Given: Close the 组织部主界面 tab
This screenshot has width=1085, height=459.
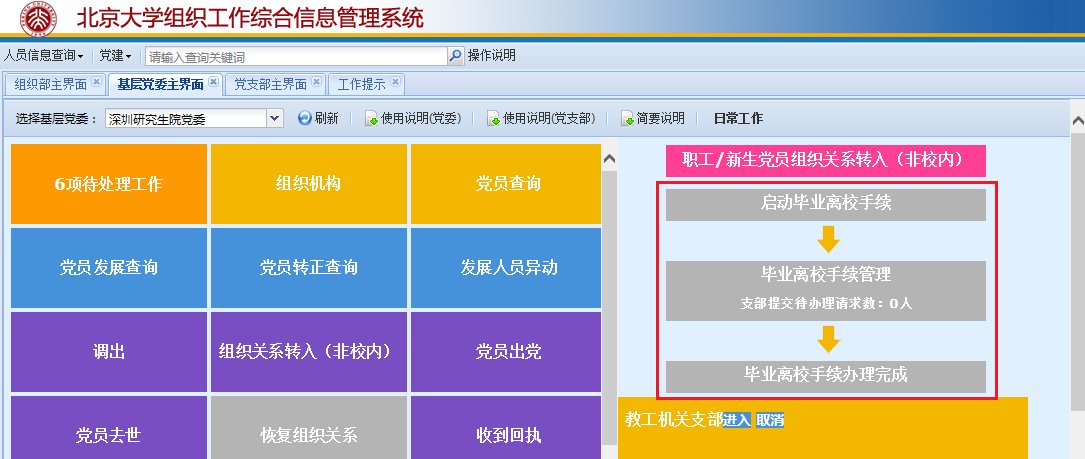Looking at the screenshot, I should tap(97, 83).
